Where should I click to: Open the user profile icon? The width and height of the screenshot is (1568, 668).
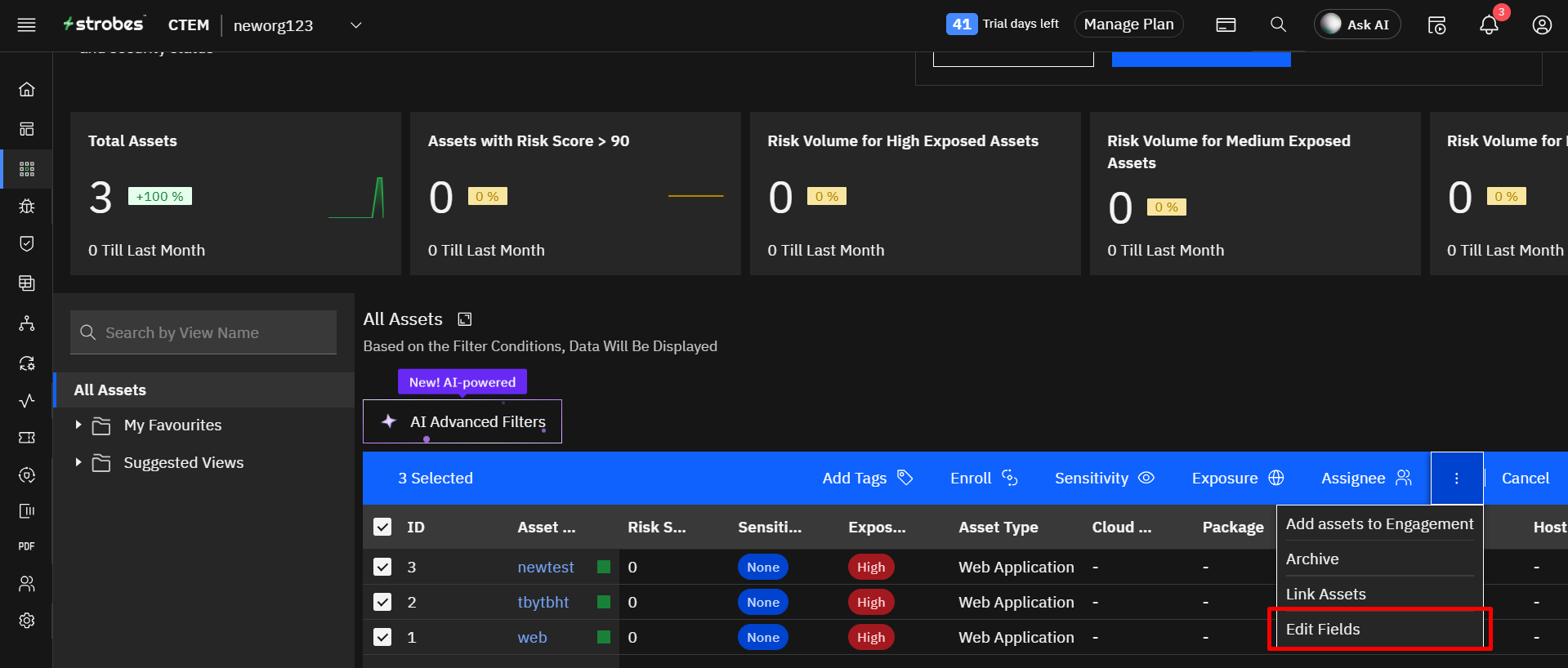click(x=1541, y=25)
